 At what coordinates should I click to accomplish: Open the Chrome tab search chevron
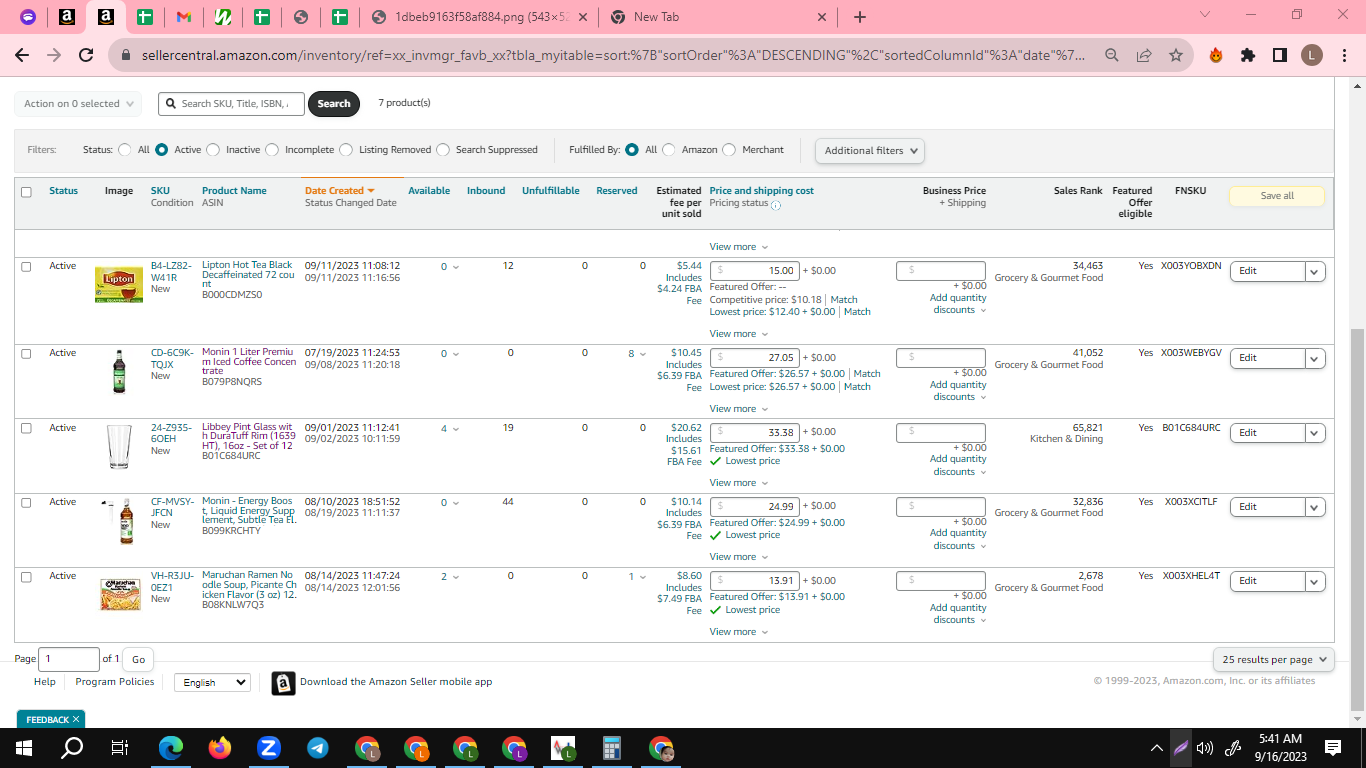(1204, 15)
